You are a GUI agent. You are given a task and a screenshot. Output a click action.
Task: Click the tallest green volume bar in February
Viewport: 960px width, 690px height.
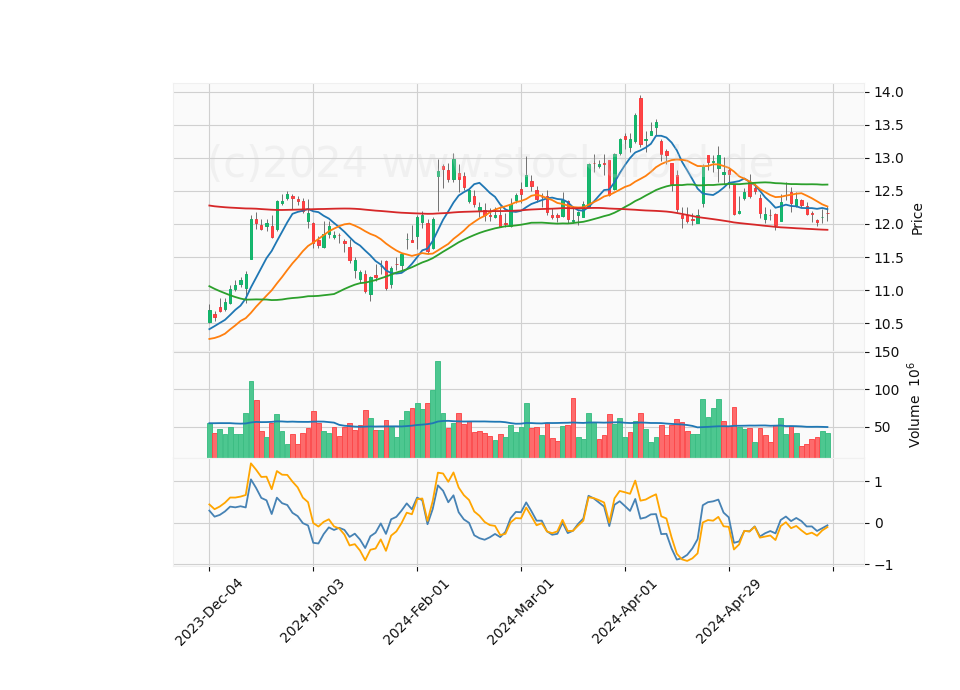pyautogui.click(x=438, y=410)
